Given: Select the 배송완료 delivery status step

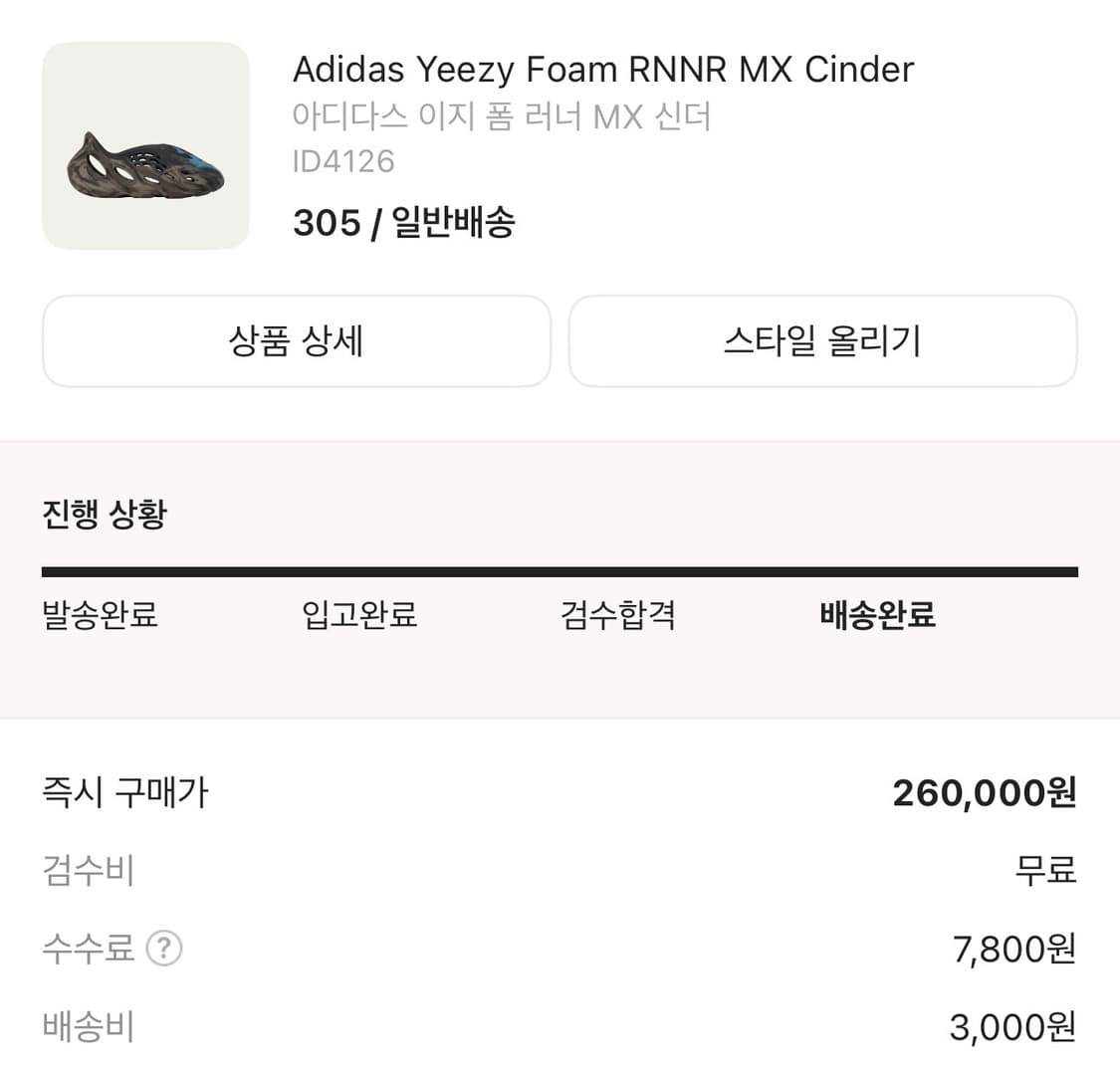Looking at the screenshot, I should (875, 616).
